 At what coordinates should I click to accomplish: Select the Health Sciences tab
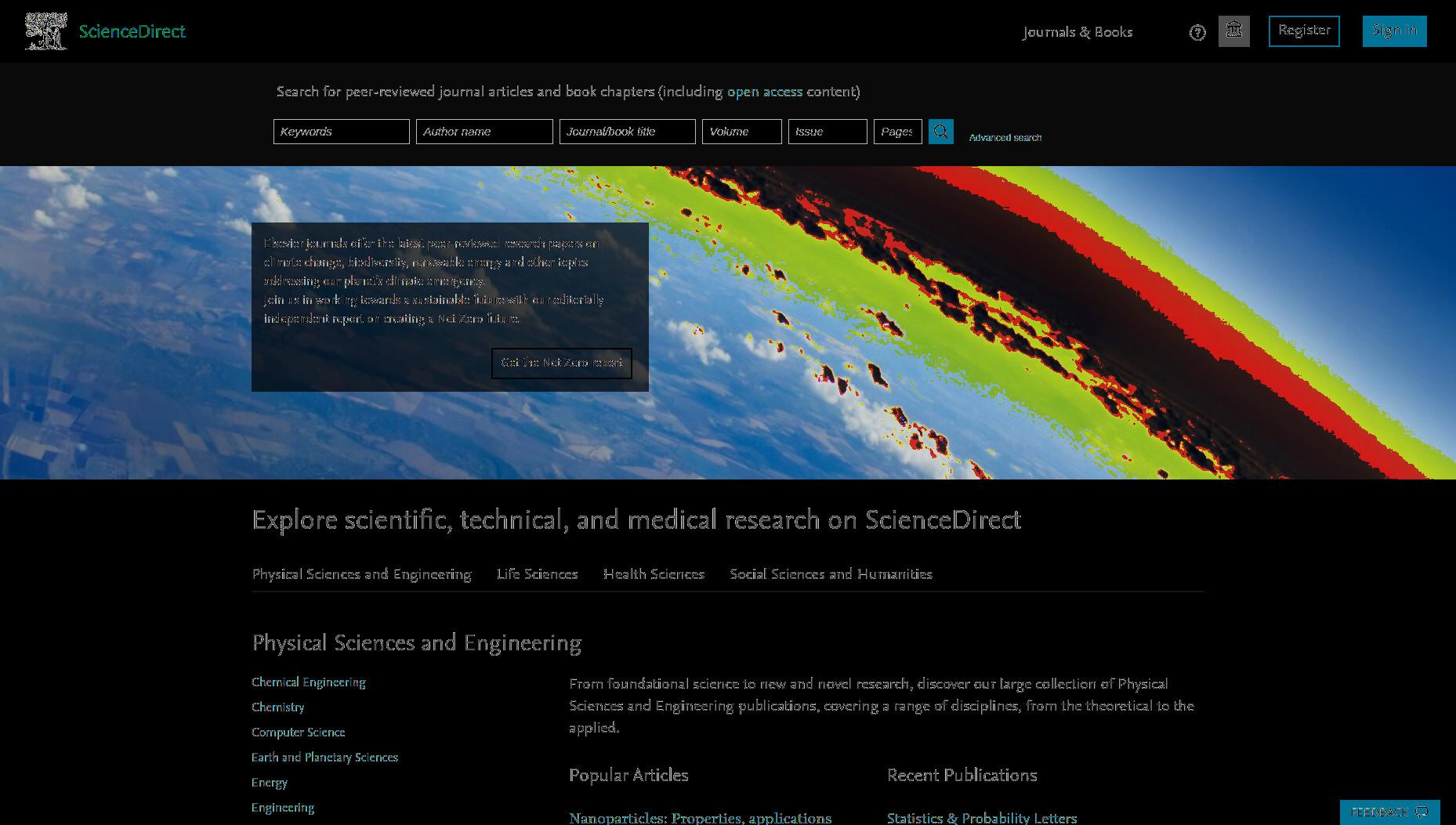pos(654,574)
